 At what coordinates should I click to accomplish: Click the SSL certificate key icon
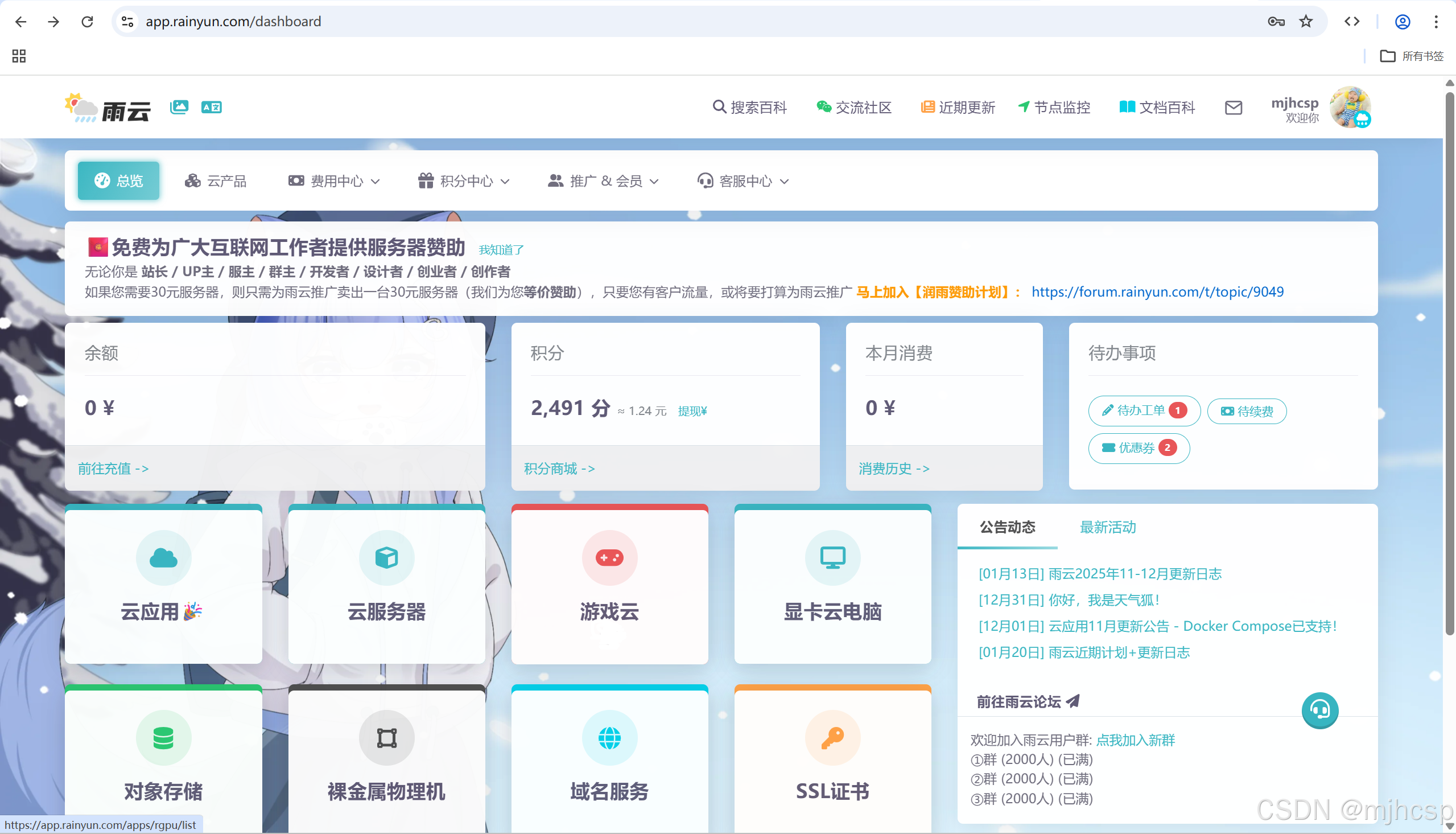[x=832, y=738]
